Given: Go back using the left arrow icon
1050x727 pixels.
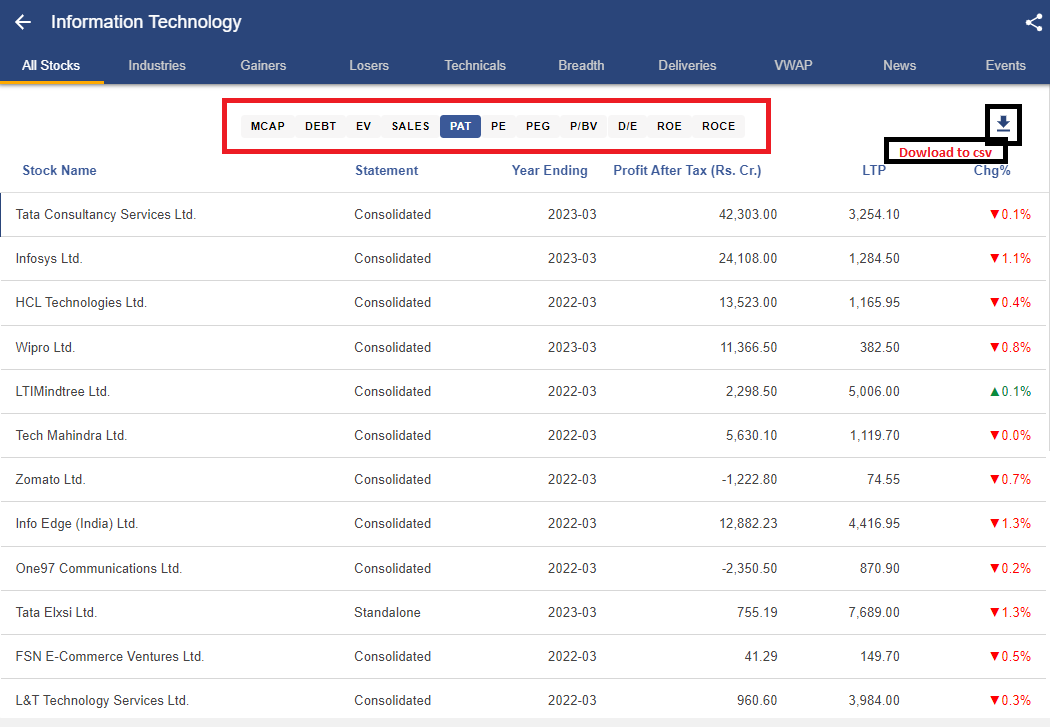Looking at the screenshot, I should tap(23, 22).
